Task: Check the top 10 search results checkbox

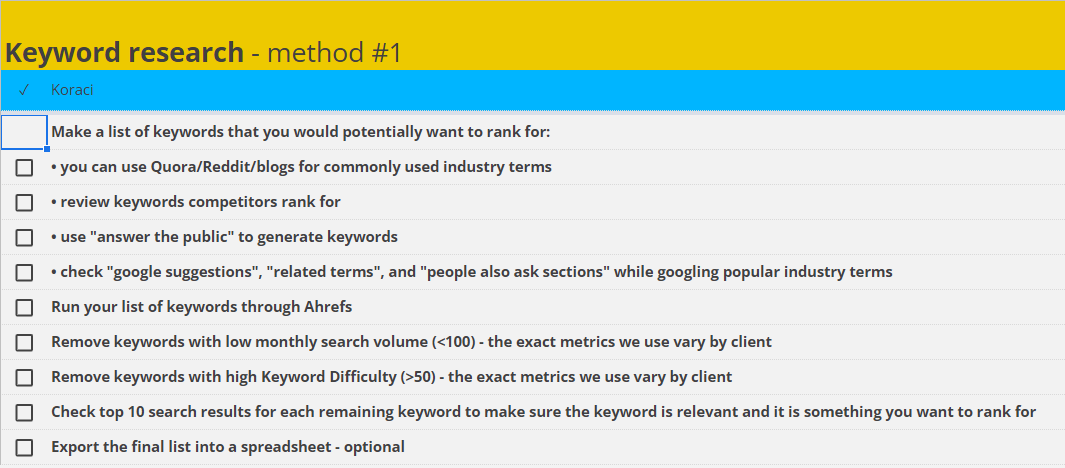Action: point(24,412)
